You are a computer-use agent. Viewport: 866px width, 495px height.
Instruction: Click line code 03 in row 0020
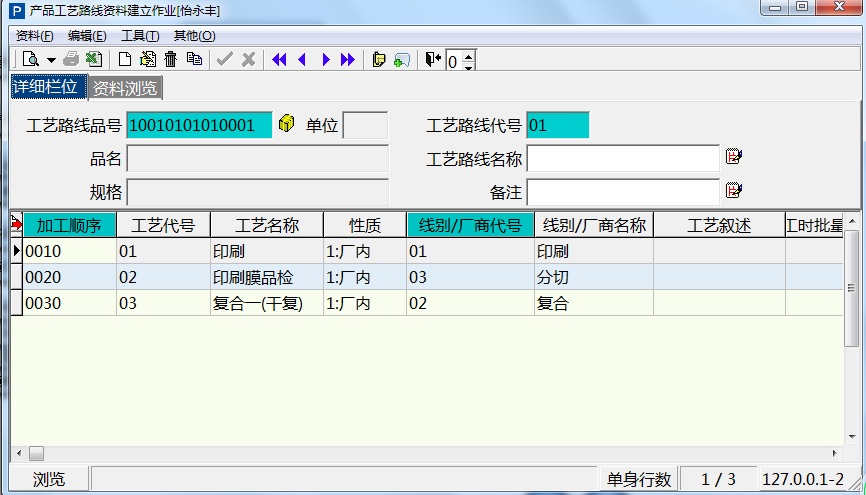click(x=471, y=277)
